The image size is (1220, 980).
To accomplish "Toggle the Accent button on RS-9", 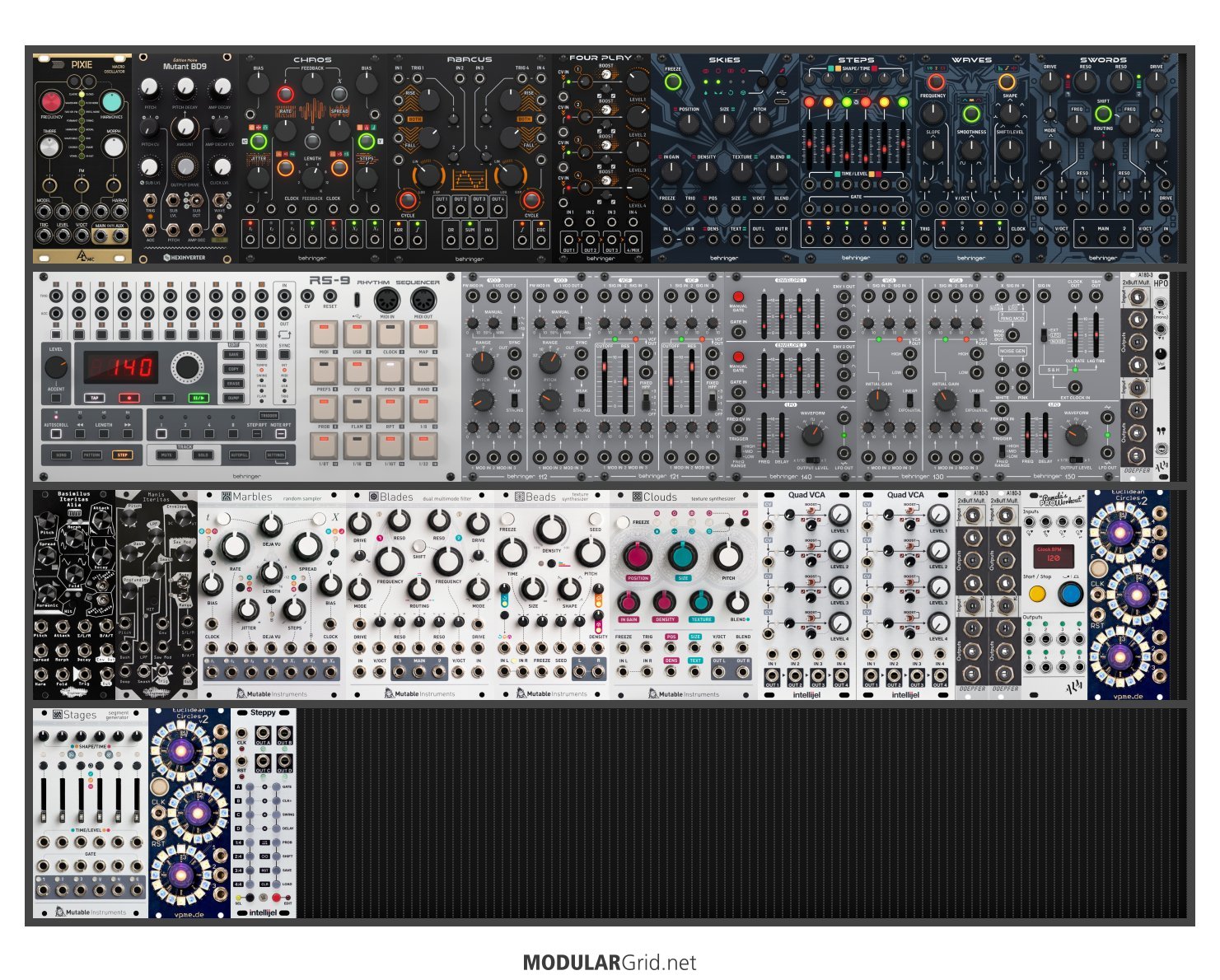I will click(x=56, y=398).
